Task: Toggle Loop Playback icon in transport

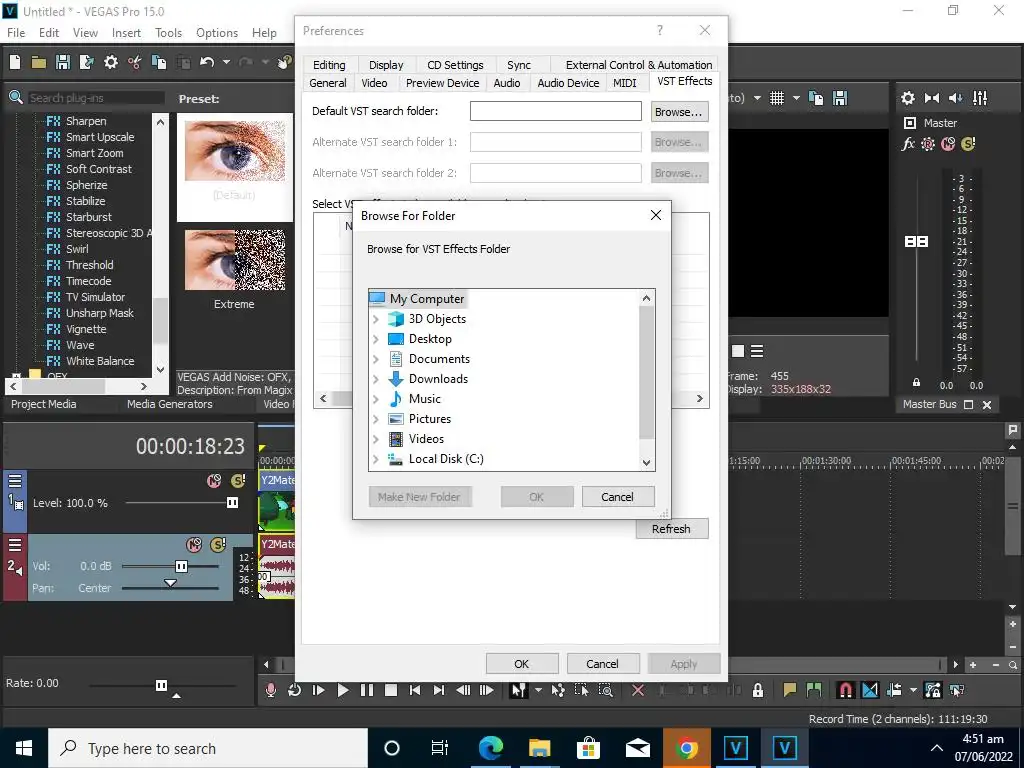Action: pos(295,690)
